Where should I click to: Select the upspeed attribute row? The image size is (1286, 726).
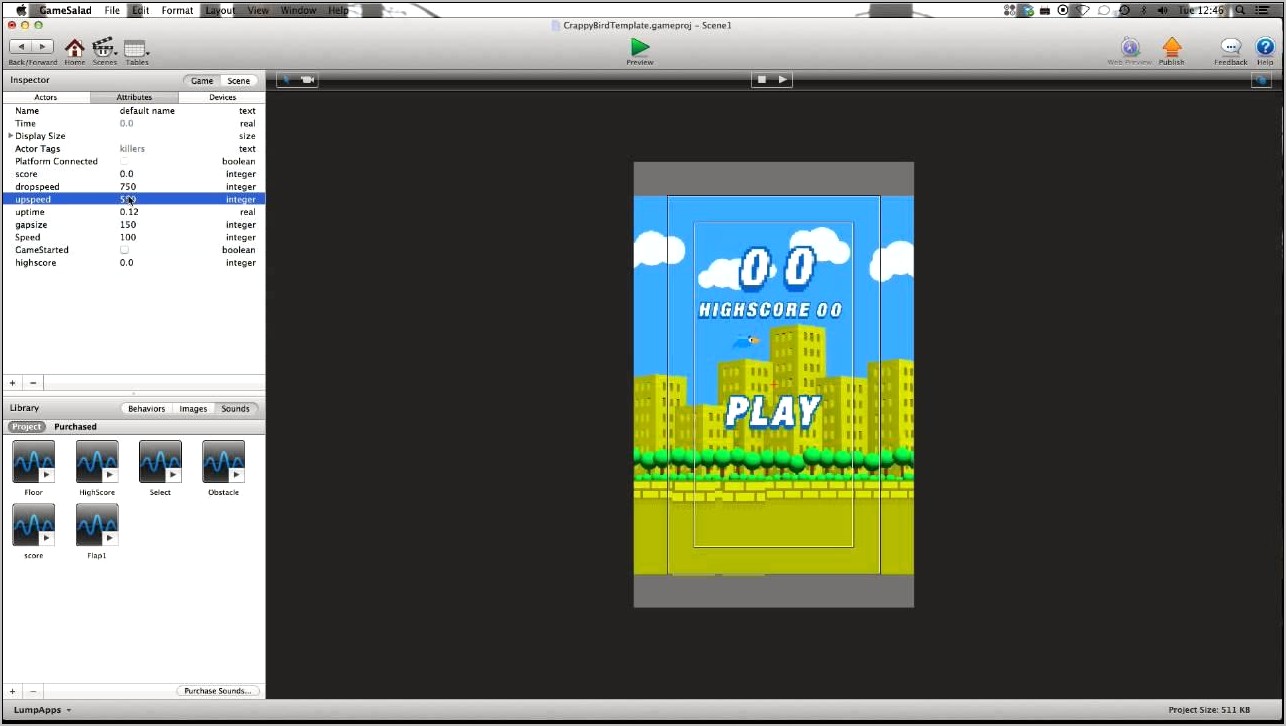(134, 199)
